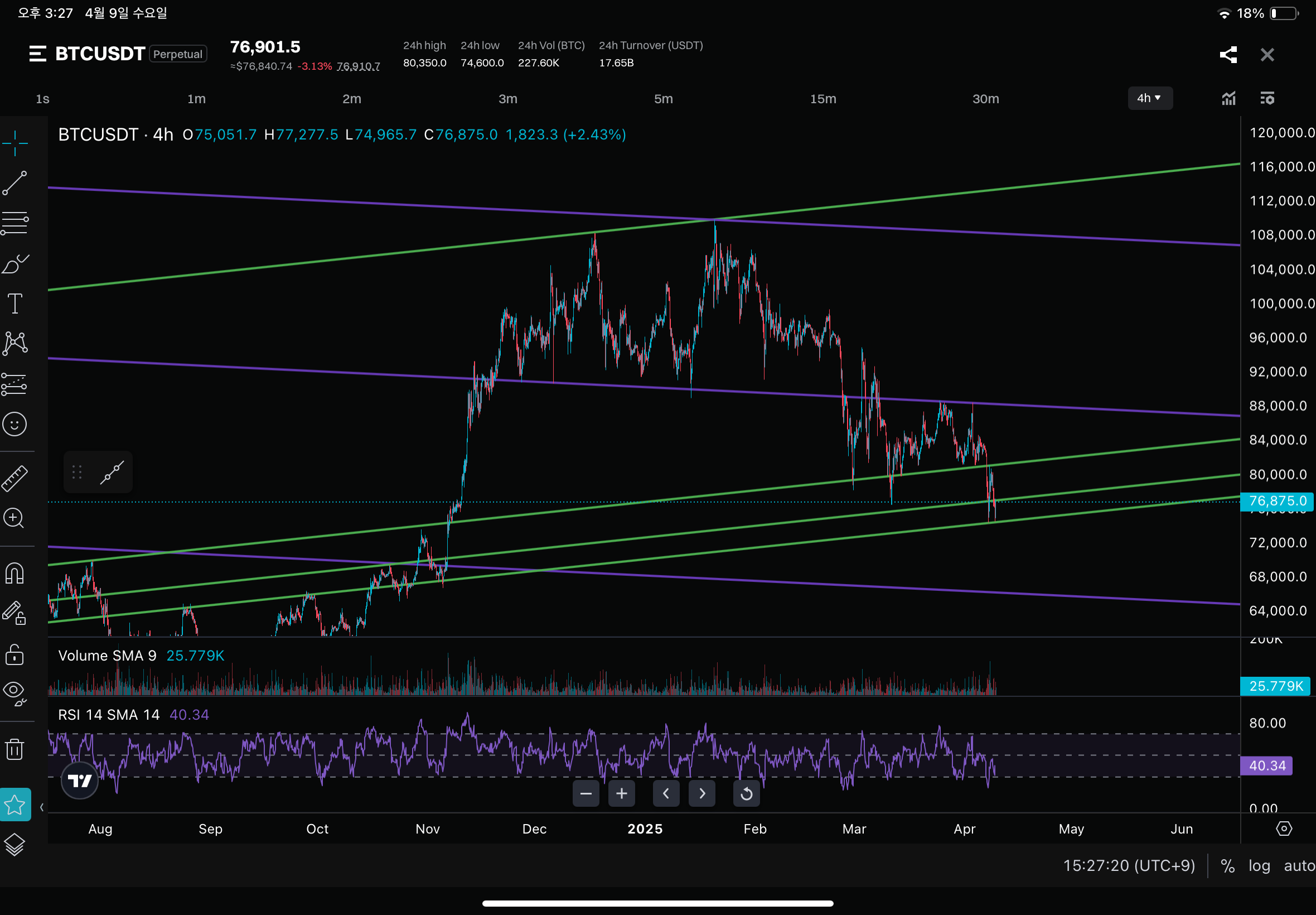
Task: Select the ruler measure tool
Action: coord(15,478)
